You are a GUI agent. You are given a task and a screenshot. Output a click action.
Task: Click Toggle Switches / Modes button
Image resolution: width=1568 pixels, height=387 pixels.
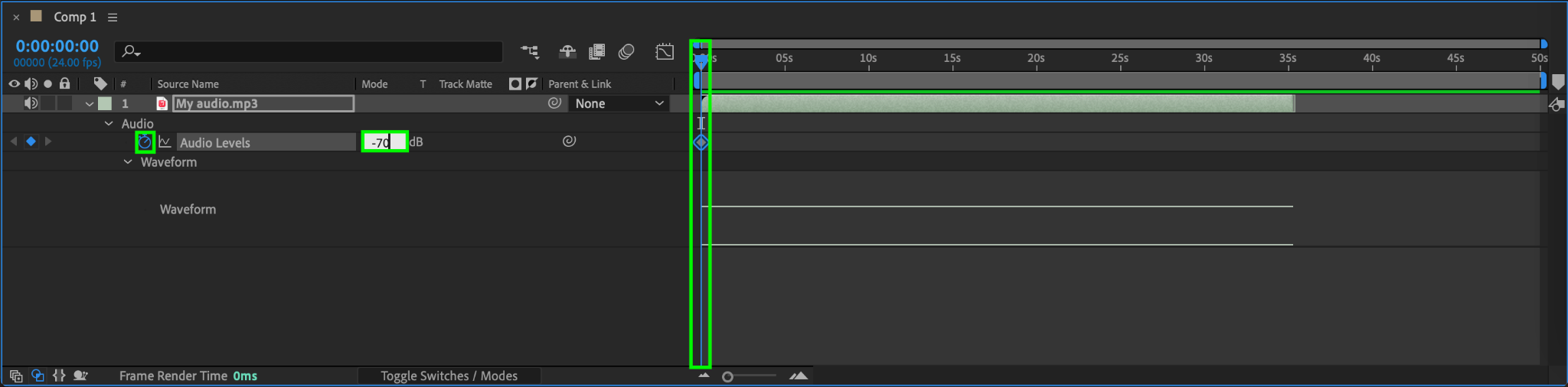pos(449,376)
